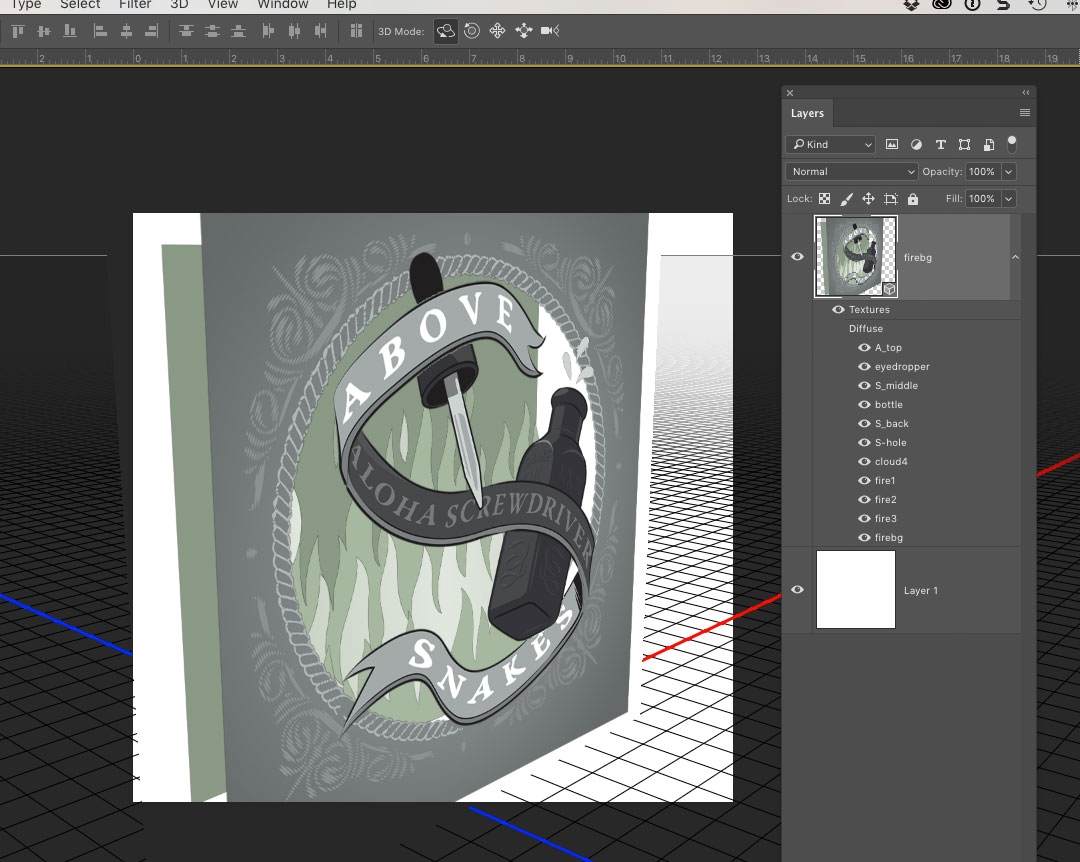Select the fire1 texture row

[x=917, y=481]
